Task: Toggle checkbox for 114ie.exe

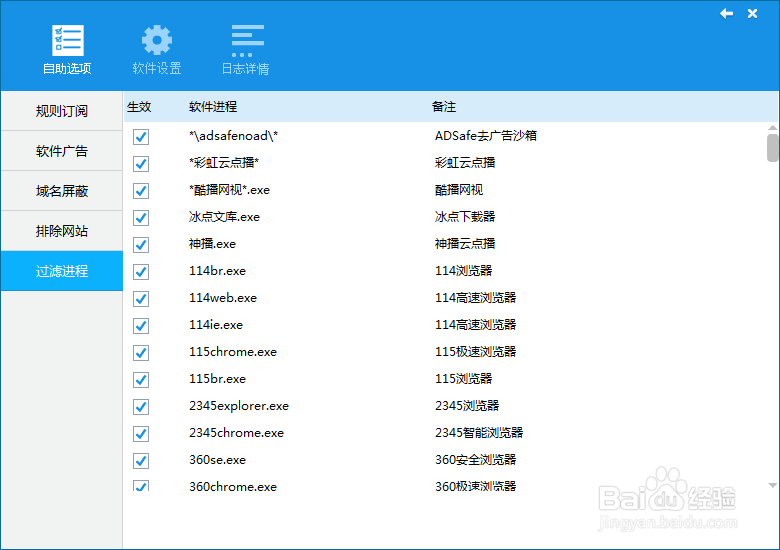Action: (141, 326)
